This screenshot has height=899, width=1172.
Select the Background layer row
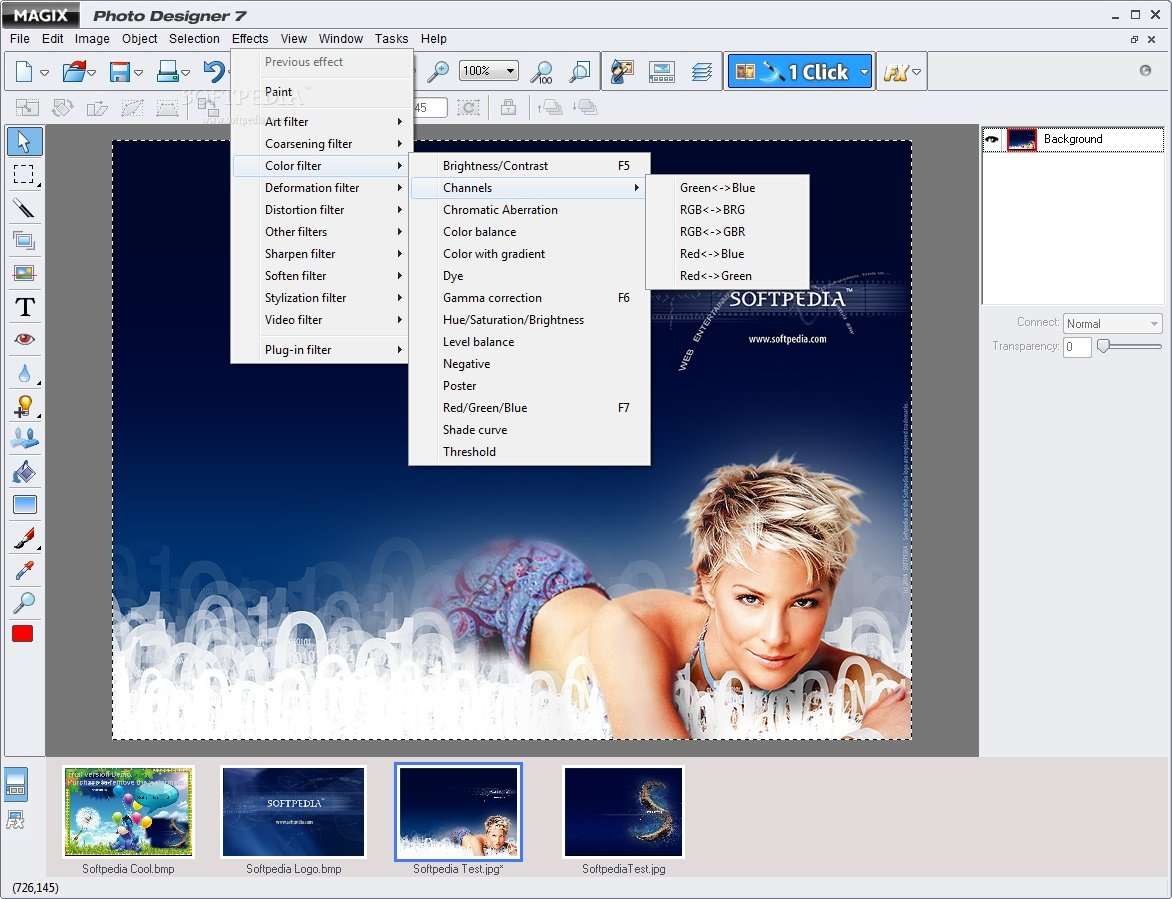pos(1073,139)
